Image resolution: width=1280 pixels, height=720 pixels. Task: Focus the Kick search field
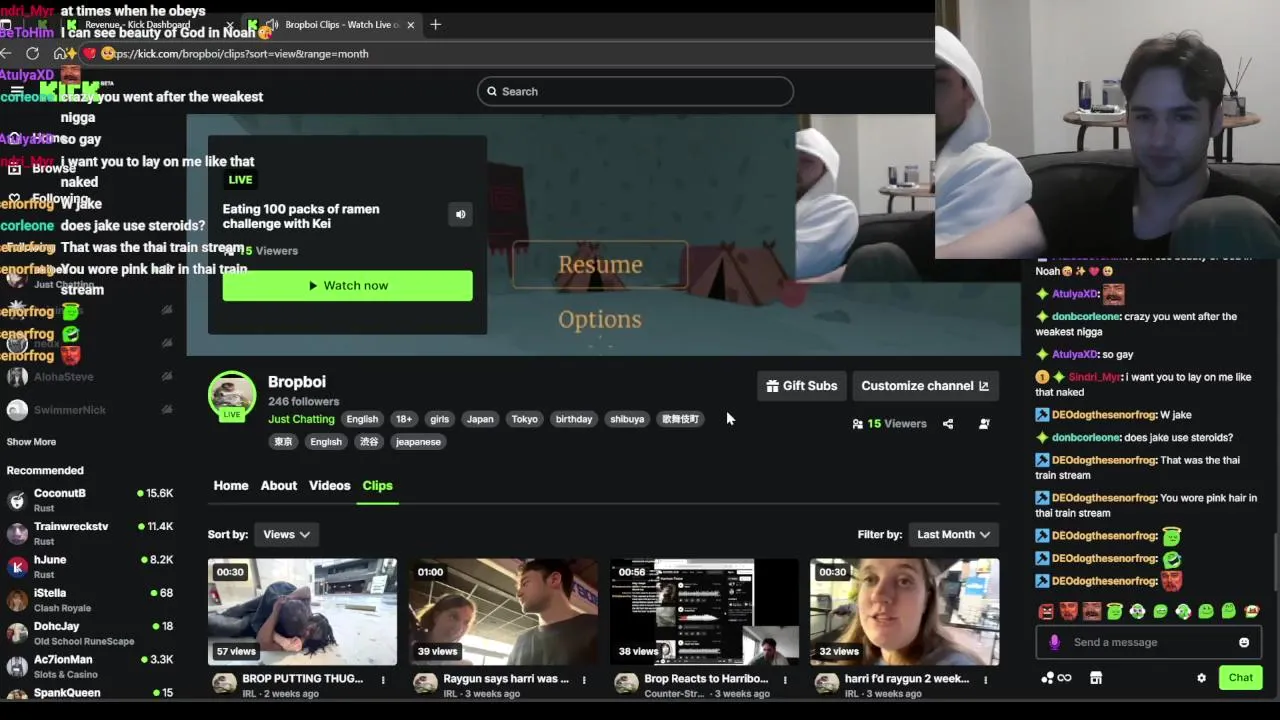coord(635,91)
